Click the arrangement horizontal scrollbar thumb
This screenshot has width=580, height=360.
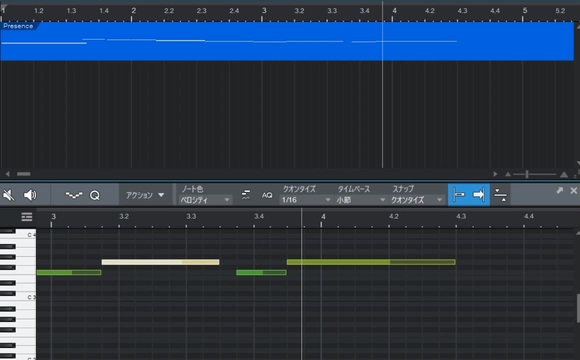pos(24,174)
